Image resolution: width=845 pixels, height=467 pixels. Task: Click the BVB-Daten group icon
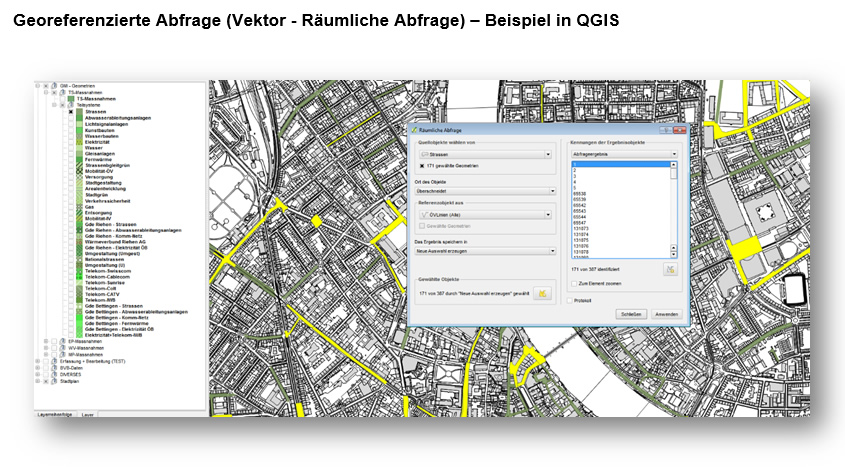coord(54,368)
